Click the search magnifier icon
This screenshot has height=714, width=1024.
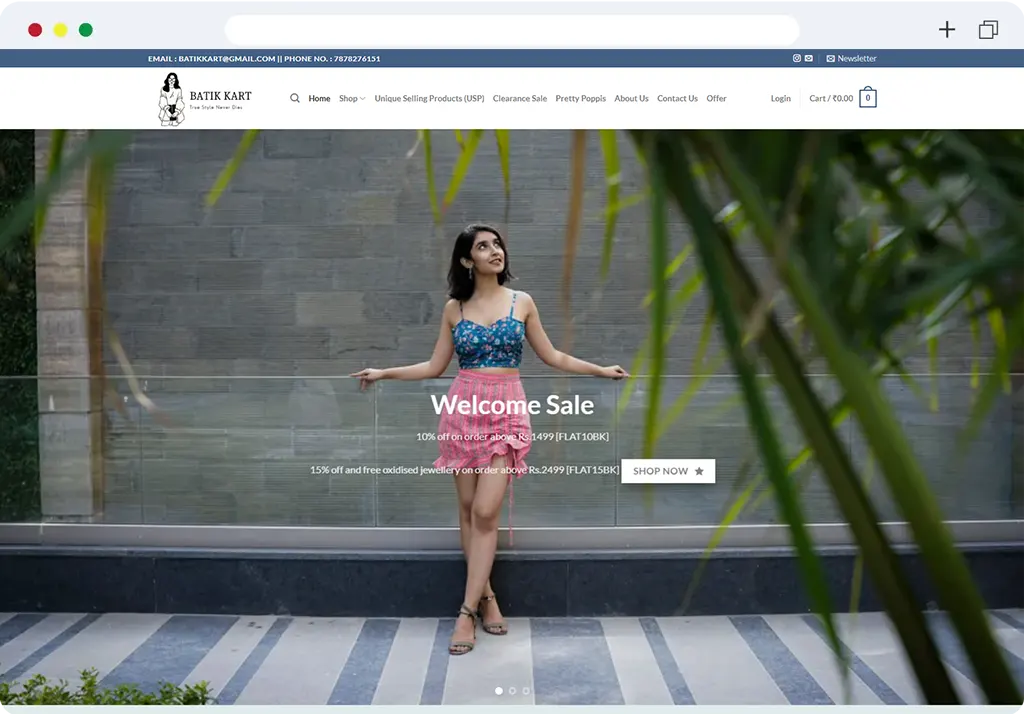[x=295, y=99]
